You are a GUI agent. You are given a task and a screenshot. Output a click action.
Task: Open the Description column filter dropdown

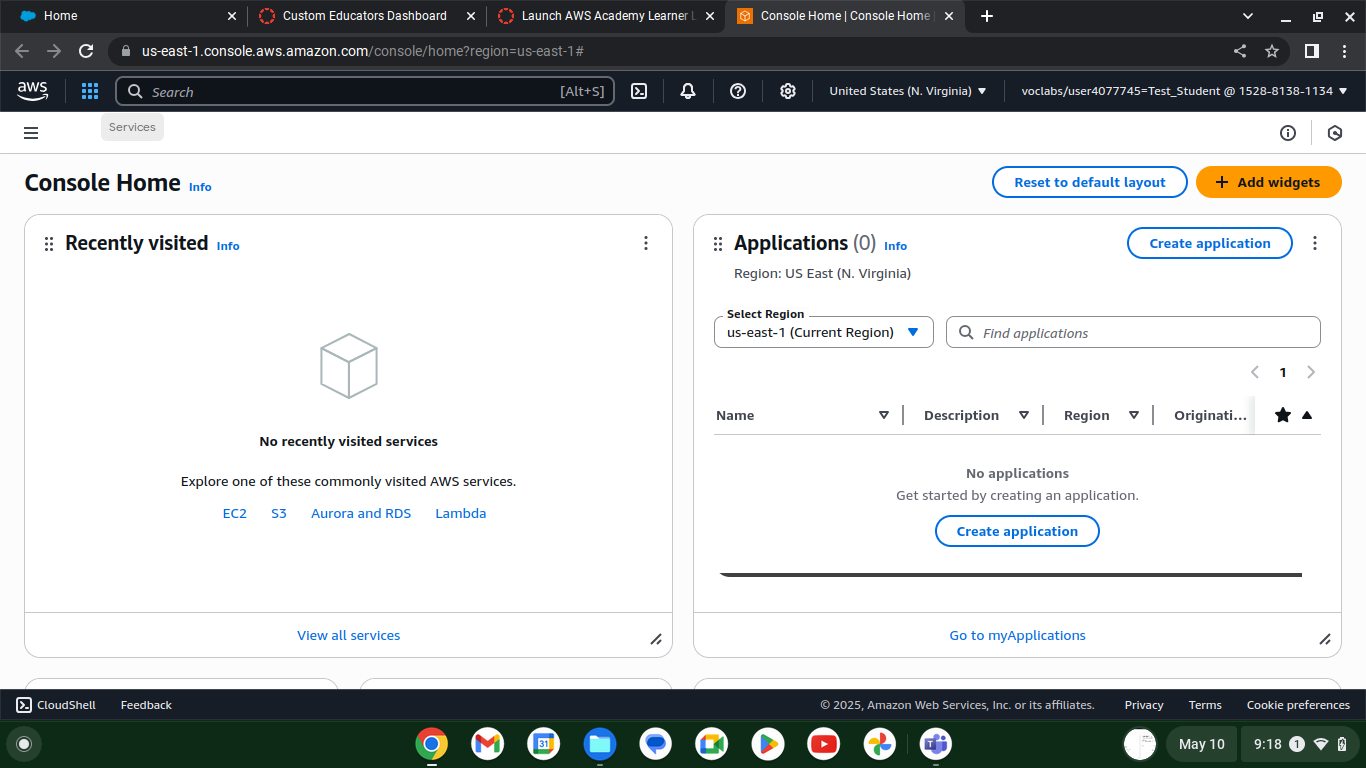tap(1024, 414)
